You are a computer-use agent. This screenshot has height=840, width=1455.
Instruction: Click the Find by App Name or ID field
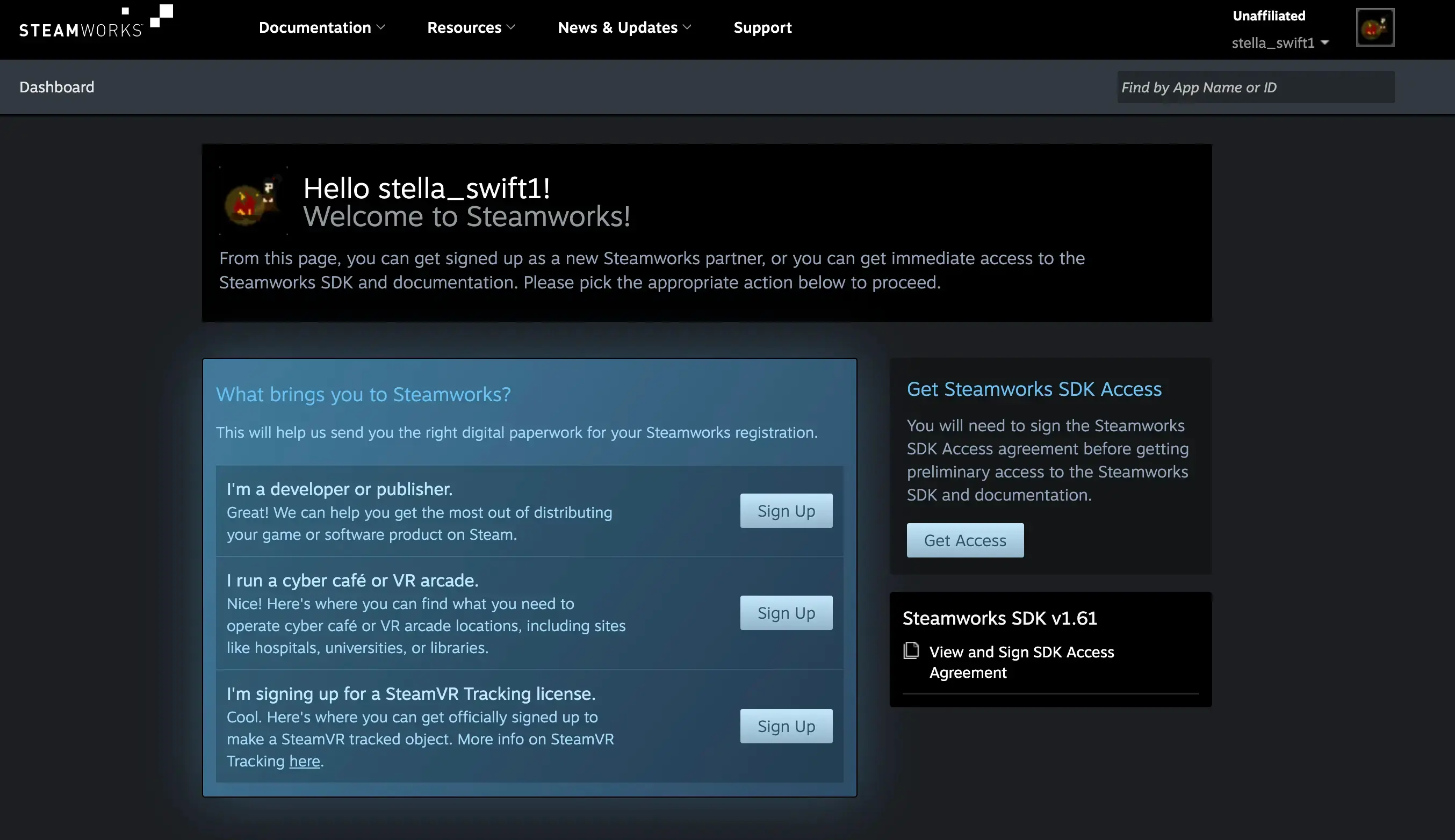pyautogui.click(x=1254, y=86)
